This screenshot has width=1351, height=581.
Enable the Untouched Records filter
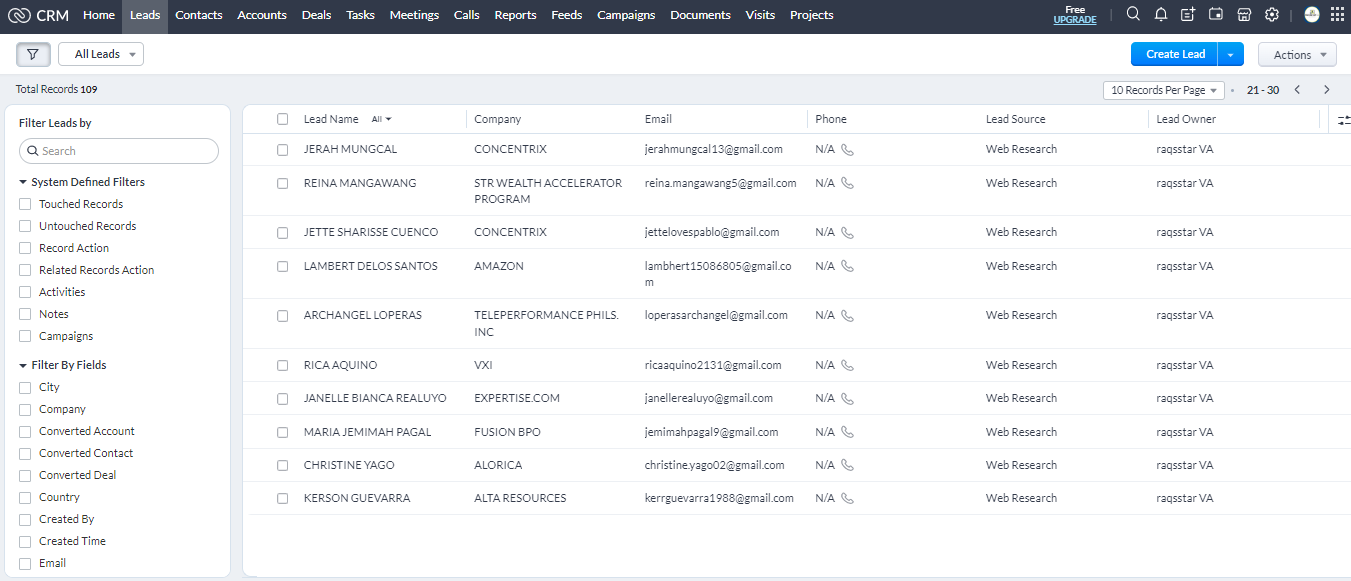(x=25, y=226)
